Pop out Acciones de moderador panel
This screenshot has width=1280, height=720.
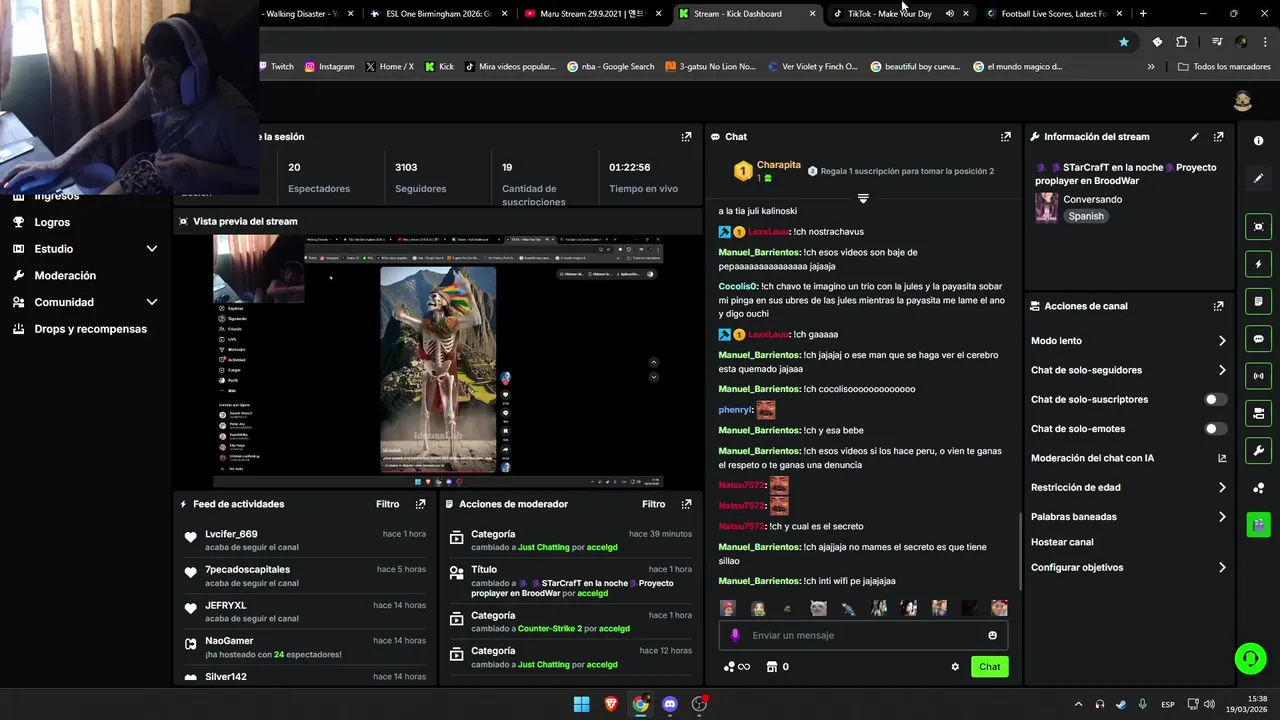[686, 504]
